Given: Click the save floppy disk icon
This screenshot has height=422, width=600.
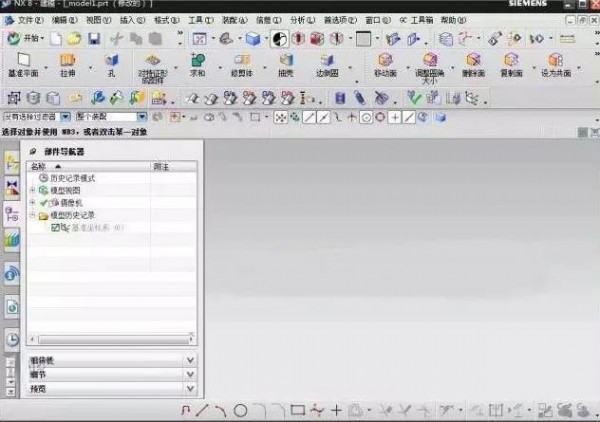Looking at the screenshot, I should click(x=94, y=39).
